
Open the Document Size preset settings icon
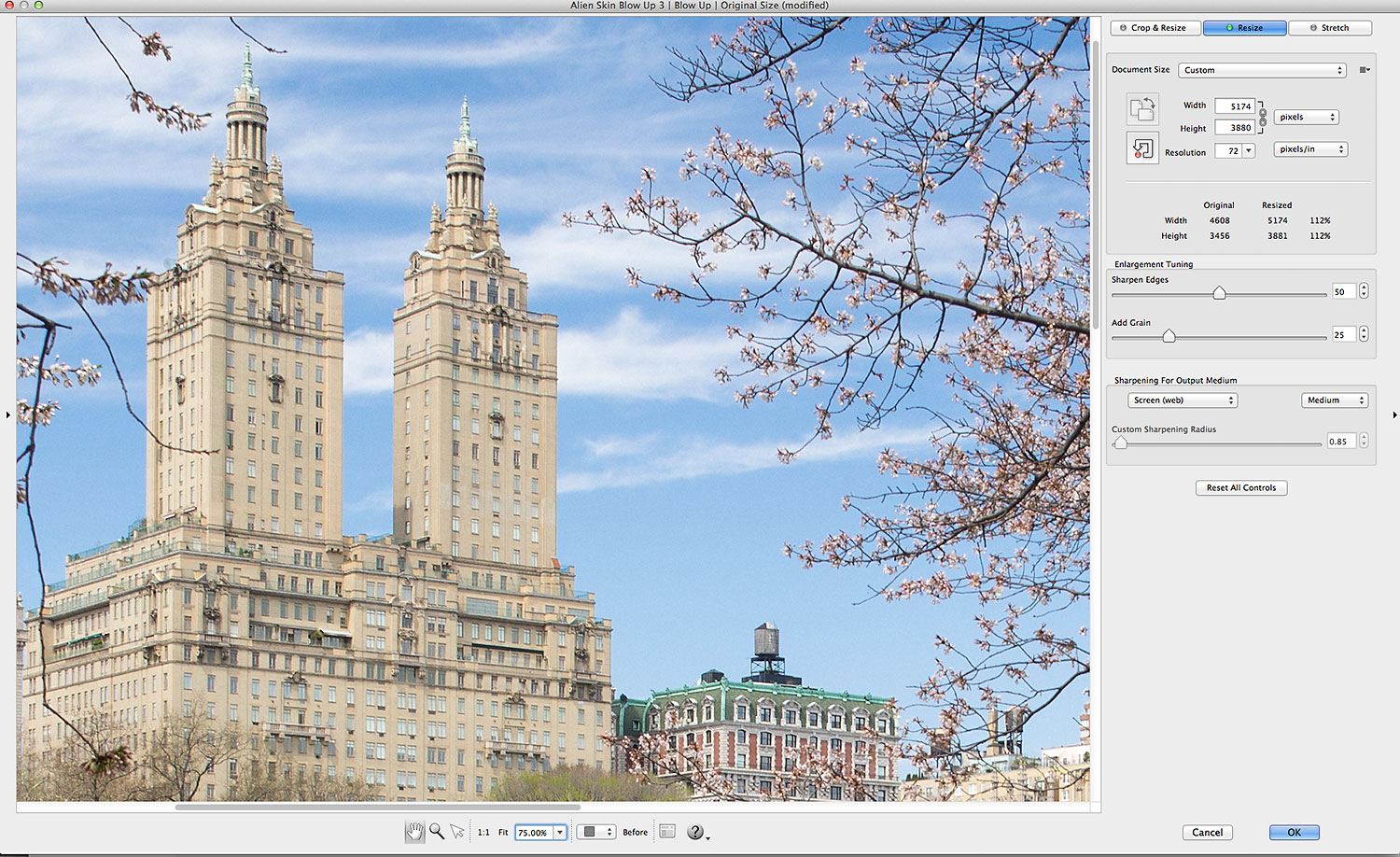[1365, 69]
